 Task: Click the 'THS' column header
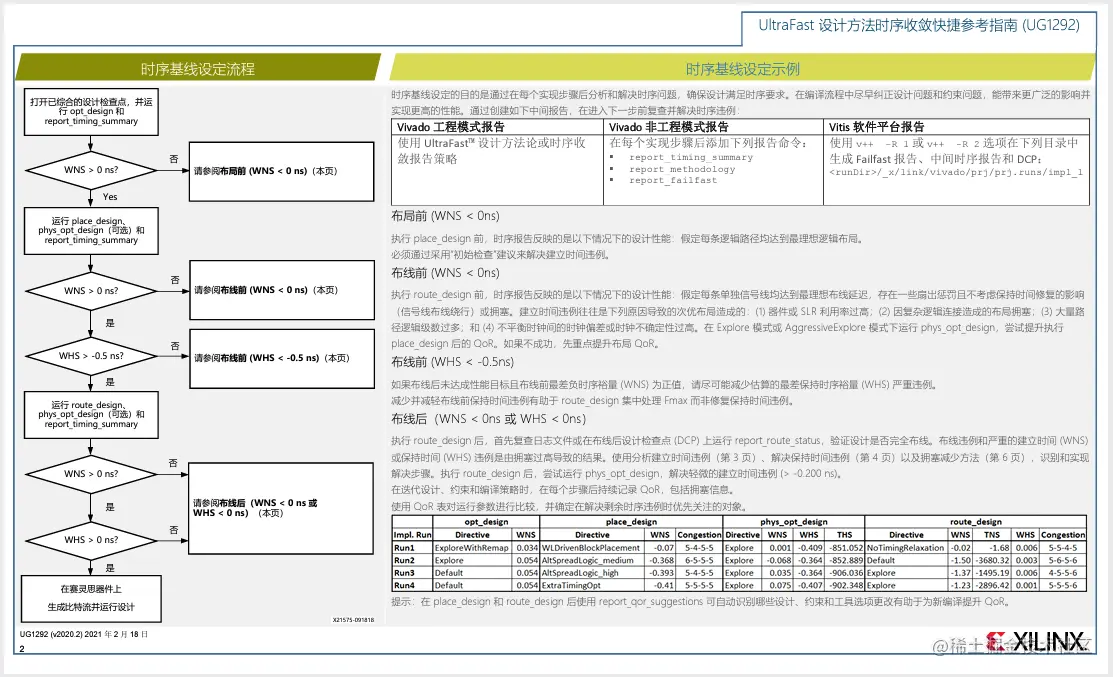tap(845, 534)
